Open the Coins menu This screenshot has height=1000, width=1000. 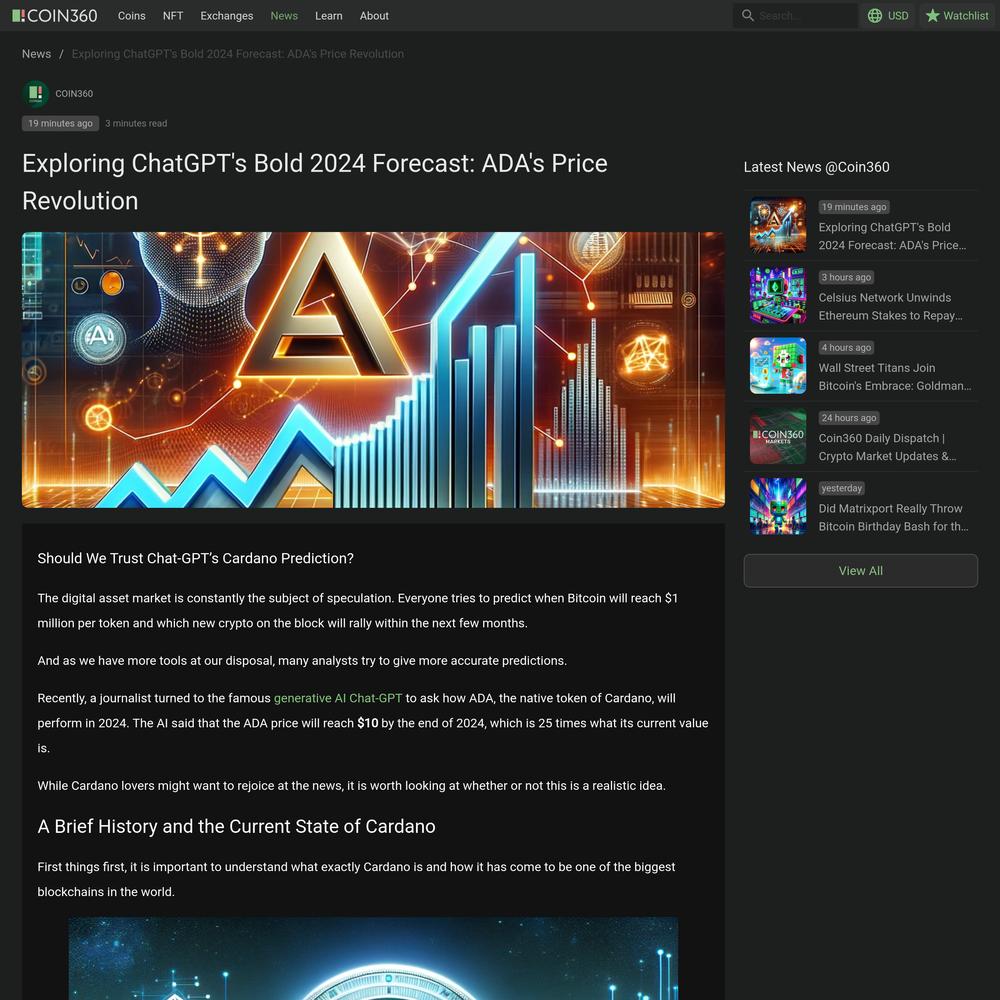(x=131, y=16)
